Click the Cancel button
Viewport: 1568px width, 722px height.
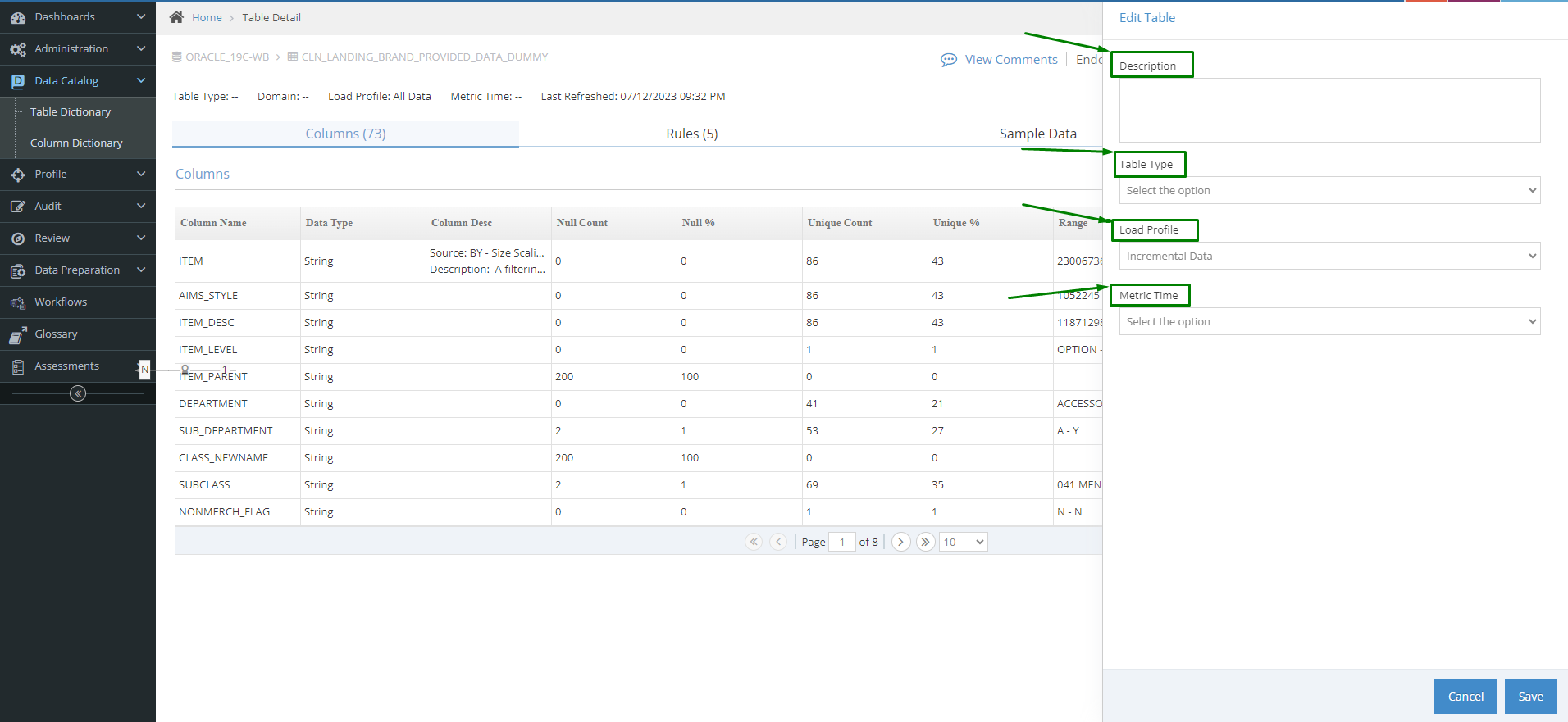[1465, 697]
